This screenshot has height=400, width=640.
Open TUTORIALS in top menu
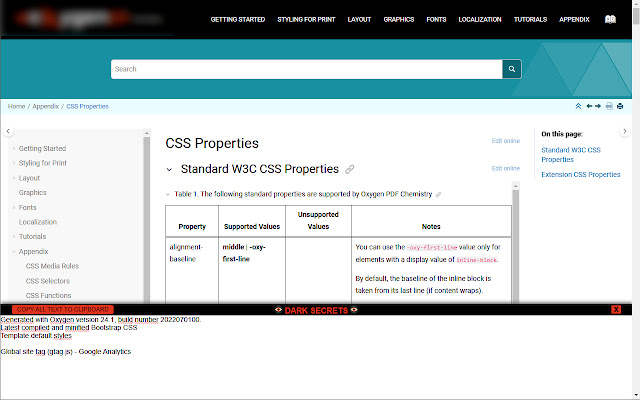[530, 19]
